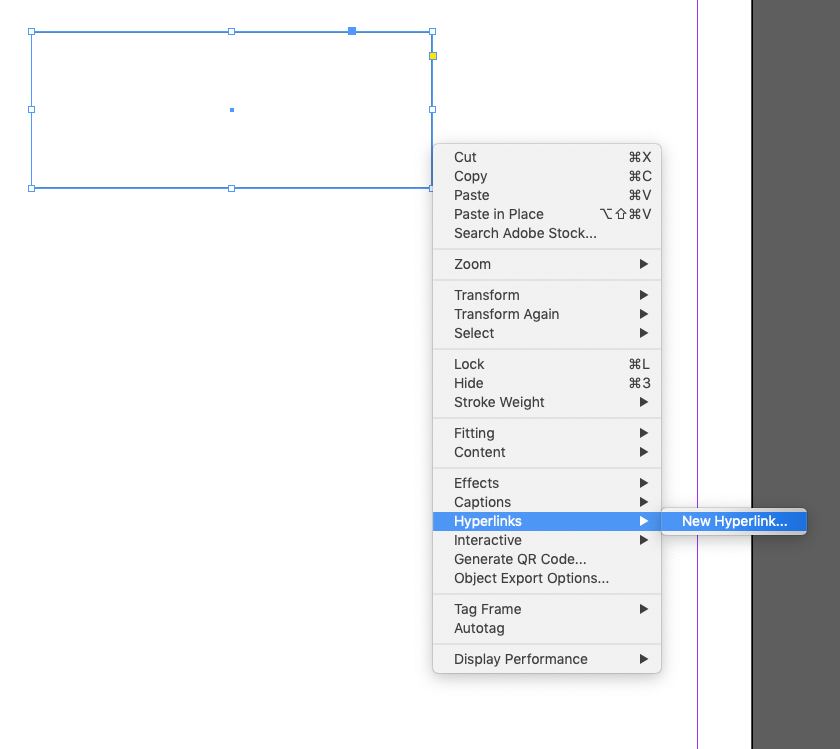Open the New Hyperlink dialog

pos(734,521)
